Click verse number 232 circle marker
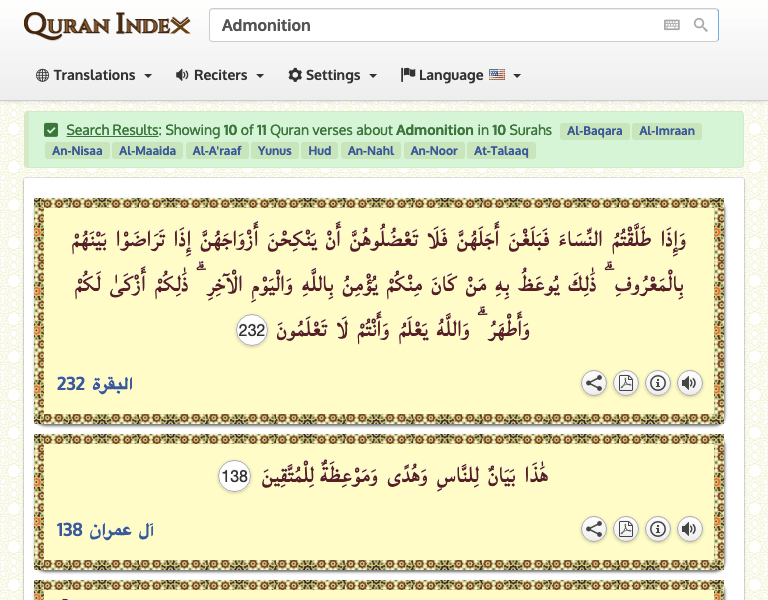768x600 pixels. 252,330
